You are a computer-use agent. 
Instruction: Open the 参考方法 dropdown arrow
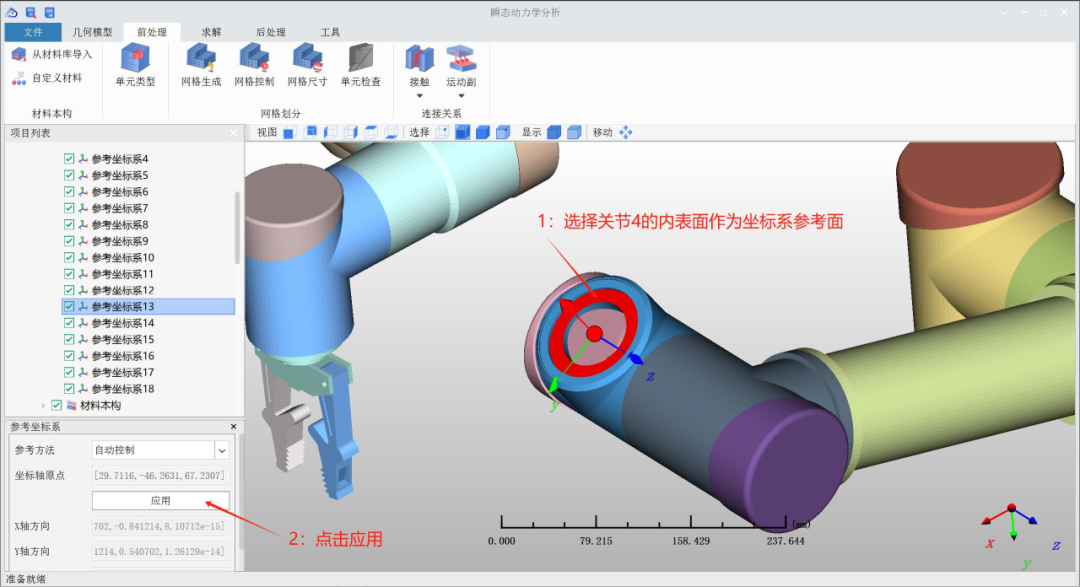222,451
